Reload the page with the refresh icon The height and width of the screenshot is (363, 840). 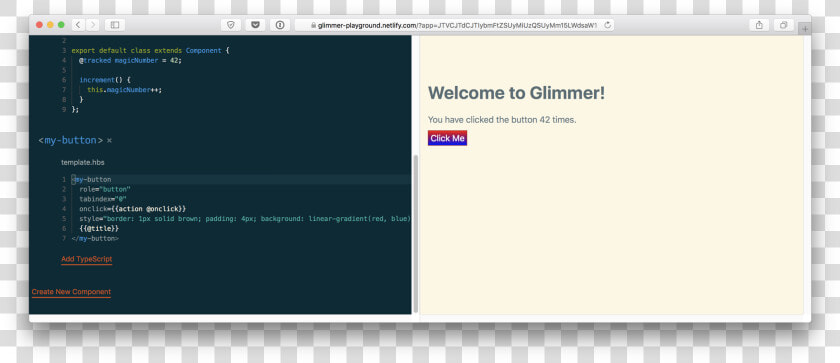[608, 25]
